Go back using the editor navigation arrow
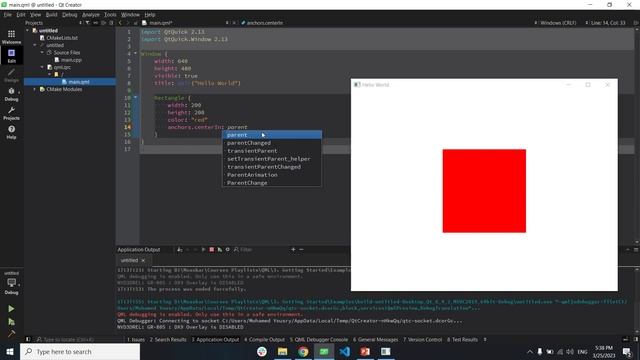Viewport: 640px width, 360px height. pos(120,23)
